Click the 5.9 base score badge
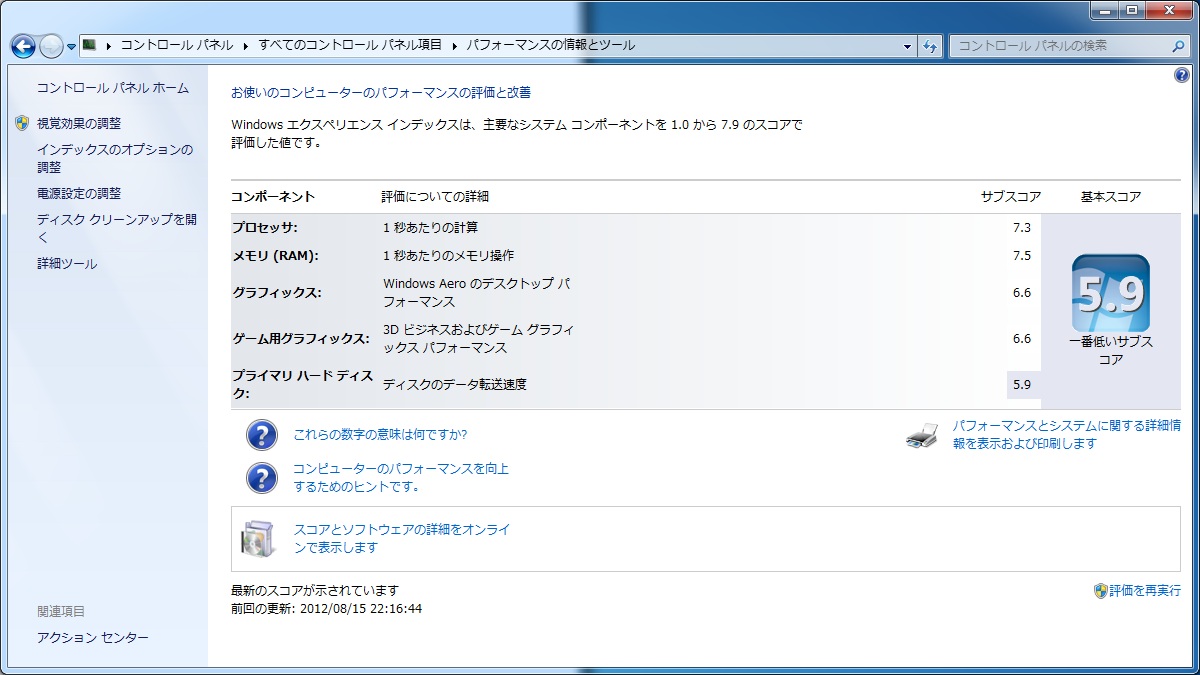This screenshot has height=675, width=1200. coord(1110,293)
